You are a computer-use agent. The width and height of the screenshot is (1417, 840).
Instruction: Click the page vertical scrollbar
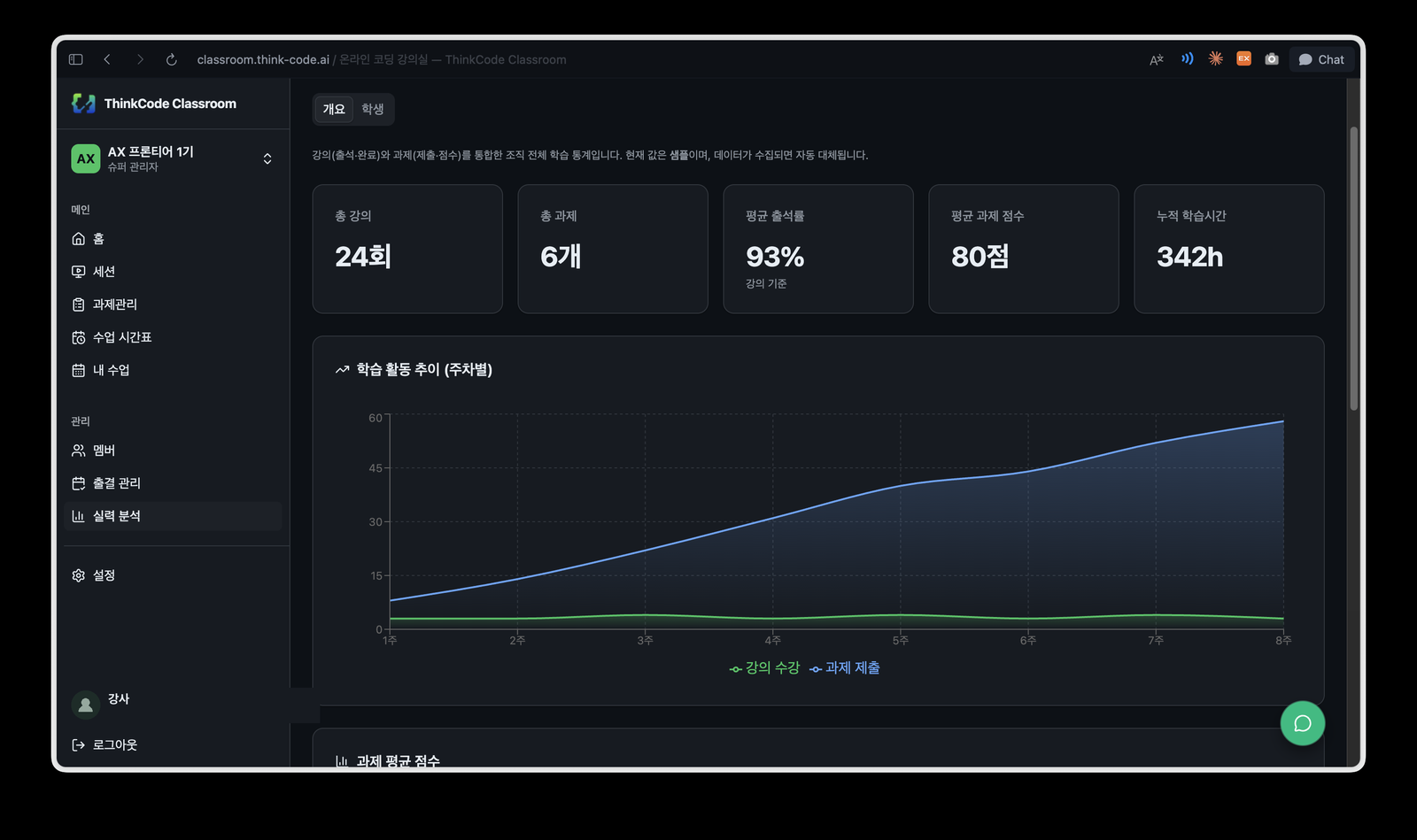pyautogui.click(x=1353, y=268)
